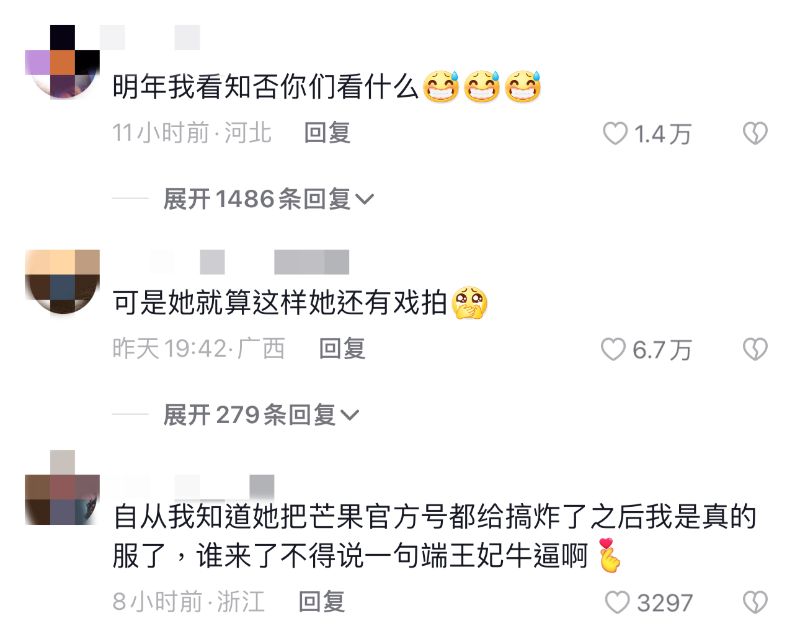The height and width of the screenshot is (639, 800).
Task: Reply to the 昨天19:42 comment
Action: pyautogui.click(x=342, y=349)
